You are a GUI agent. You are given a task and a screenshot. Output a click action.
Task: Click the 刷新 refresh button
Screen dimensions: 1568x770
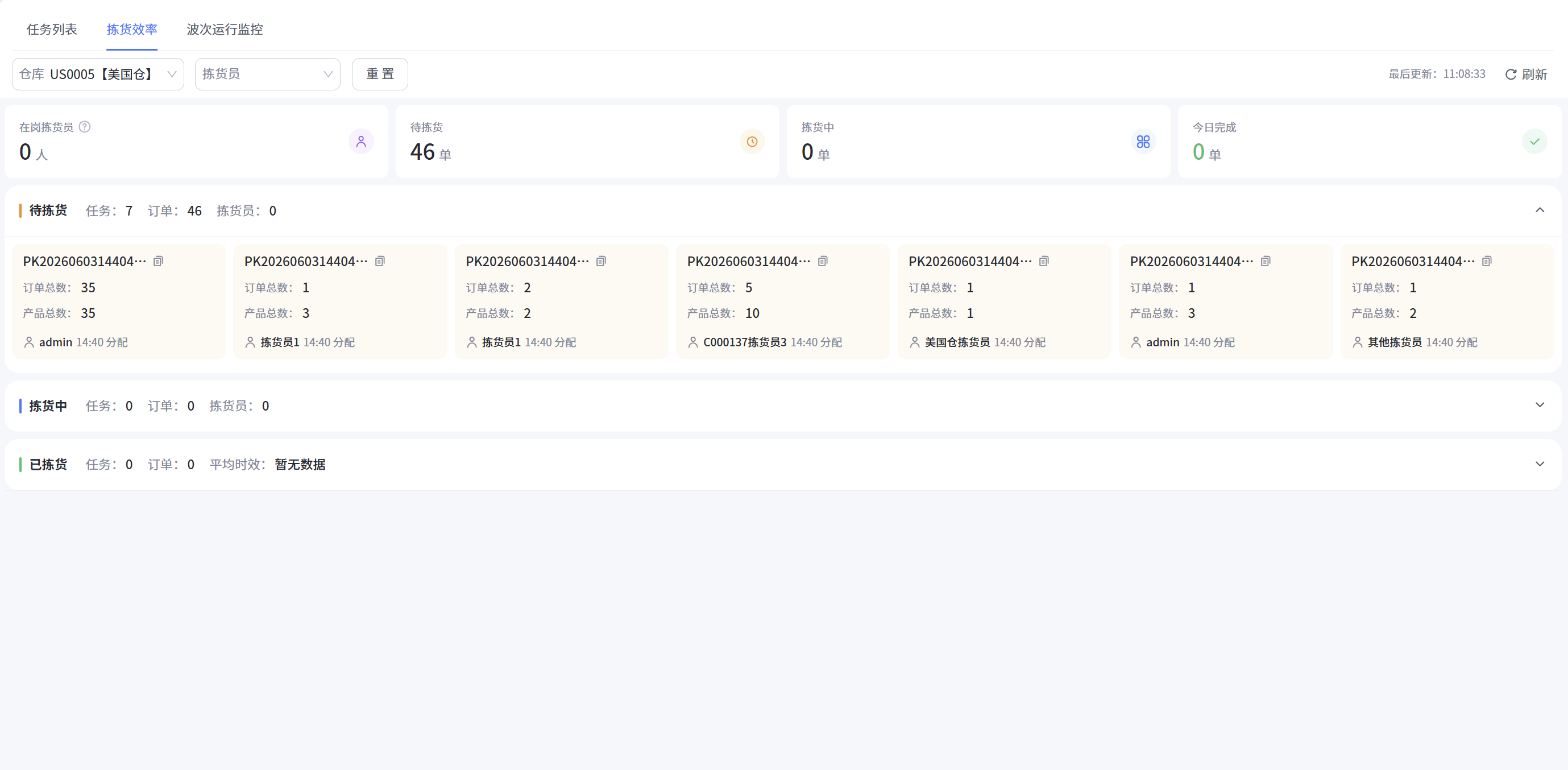(x=1526, y=74)
